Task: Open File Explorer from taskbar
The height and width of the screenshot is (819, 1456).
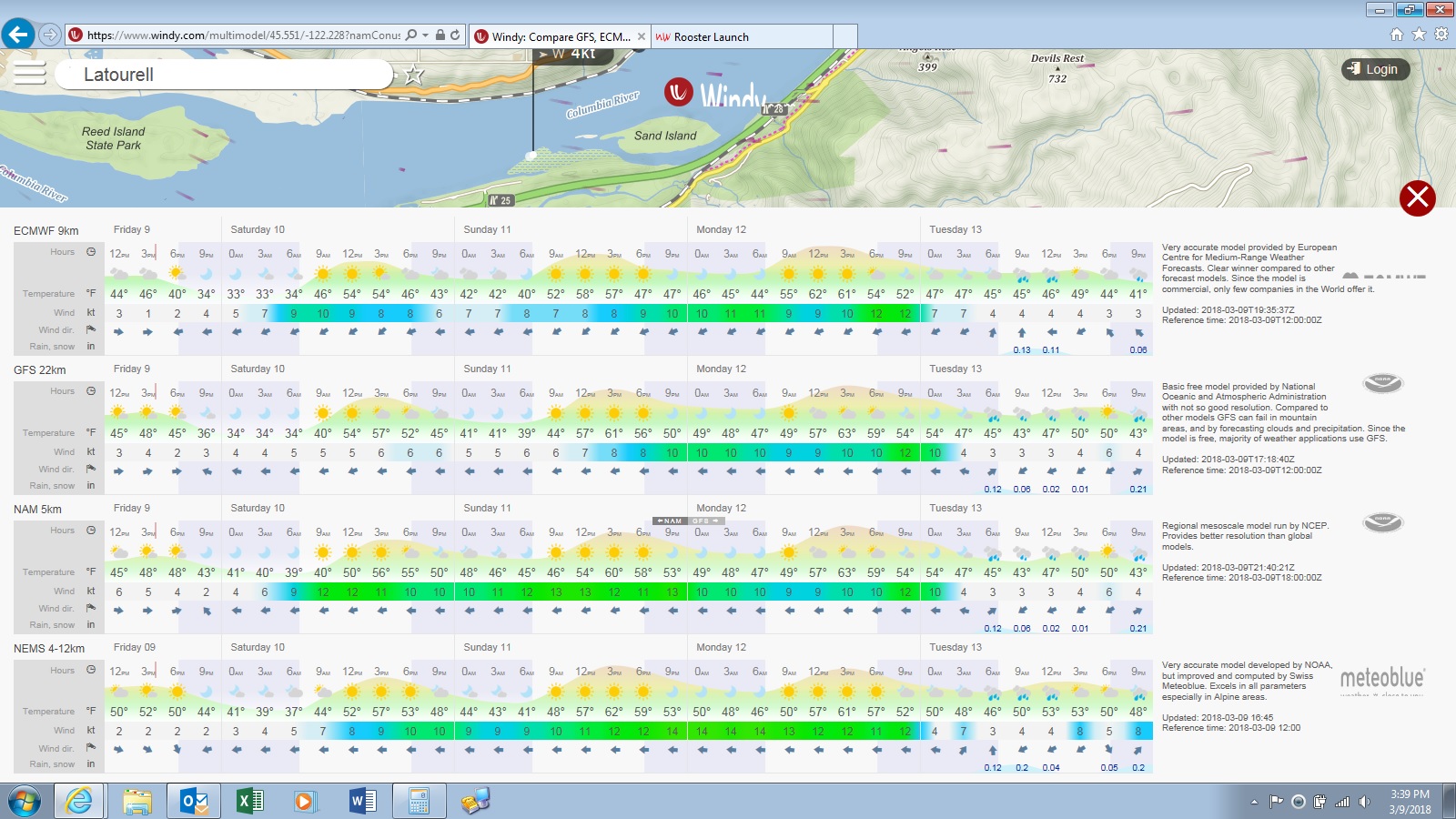Action: pos(137,801)
